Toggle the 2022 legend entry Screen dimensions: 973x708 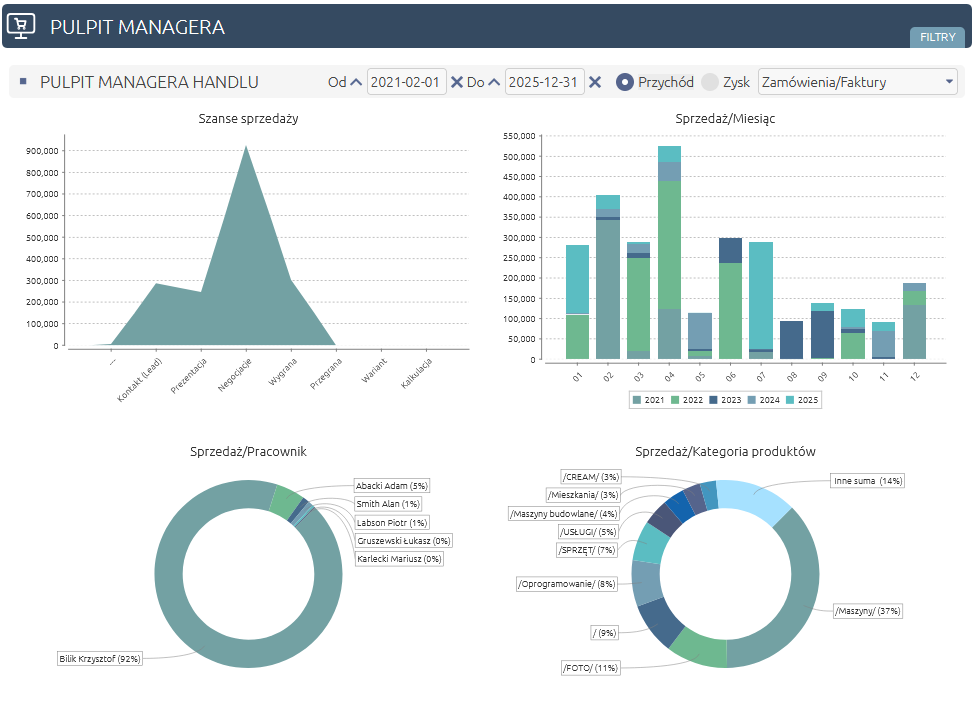[x=687, y=400]
